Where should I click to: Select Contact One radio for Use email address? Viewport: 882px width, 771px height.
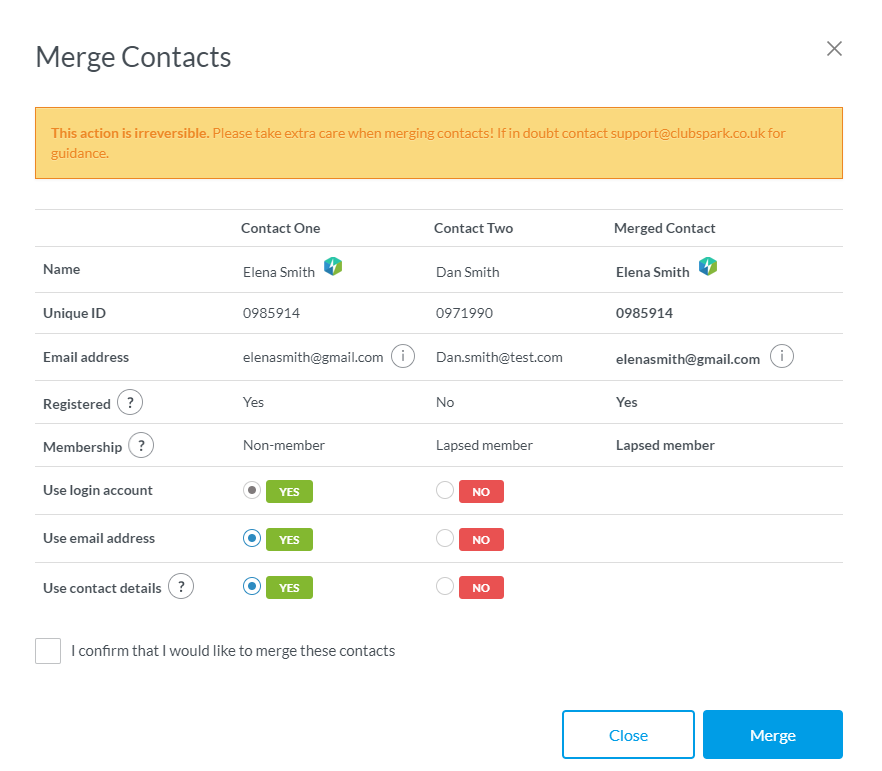point(252,538)
